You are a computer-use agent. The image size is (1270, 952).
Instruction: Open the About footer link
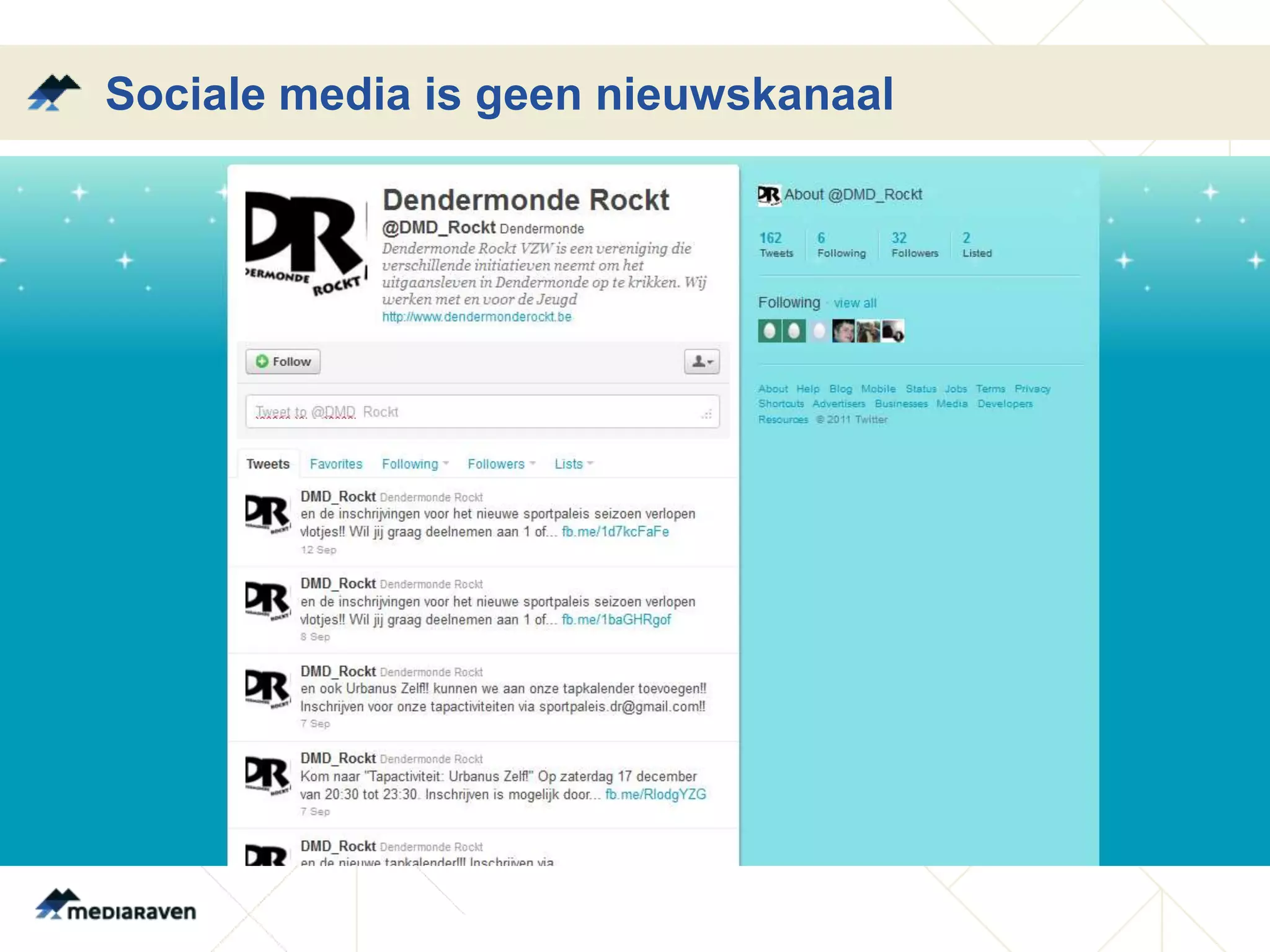click(x=773, y=389)
